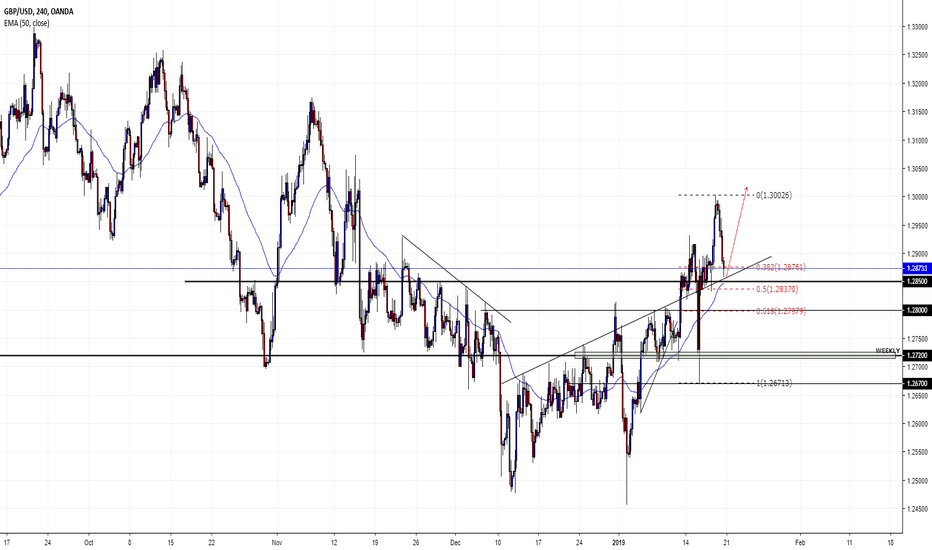This screenshot has height=550, width=932.
Task: Click the 26 date label on time axis
Action: [415, 542]
